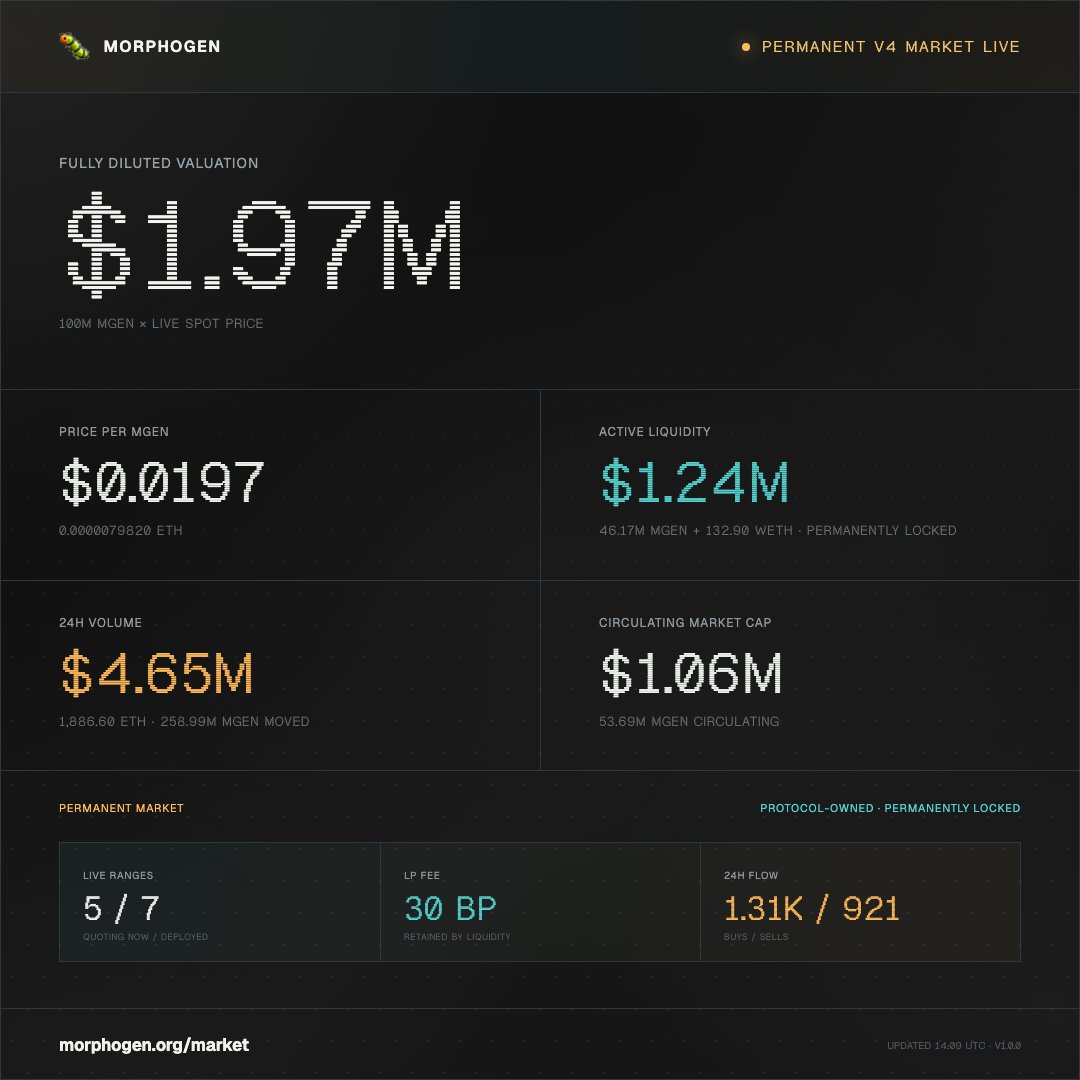Click the '24H FLOW' label
This screenshot has height=1080, width=1080.
click(751, 875)
